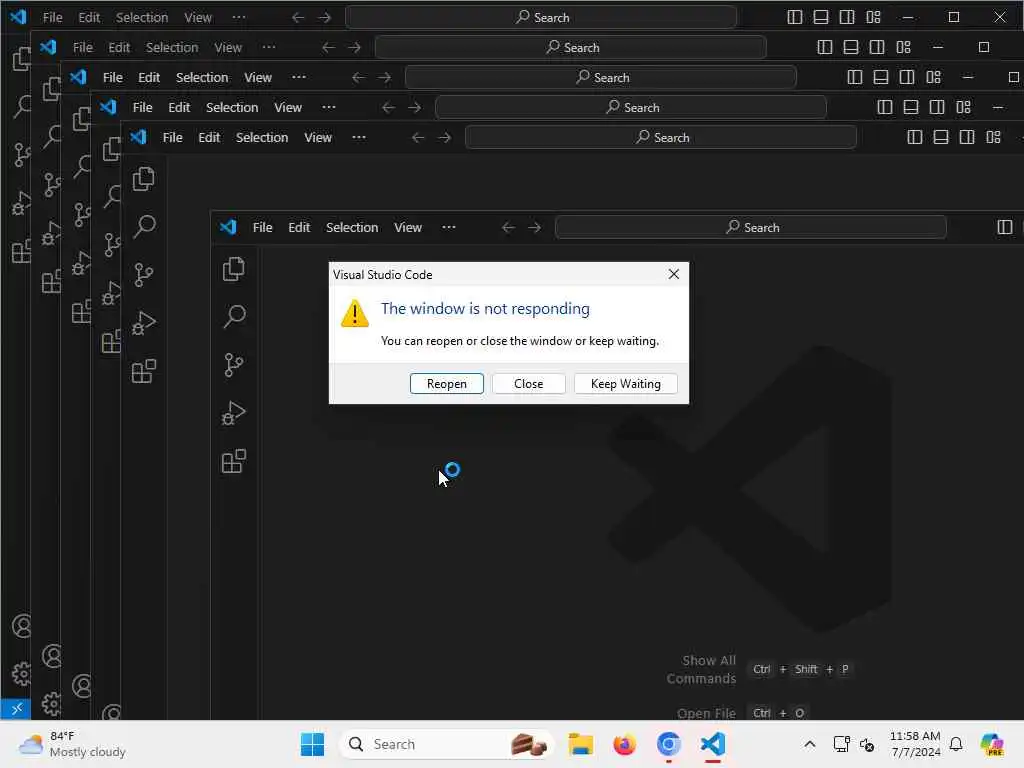1024x768 pixels.
Task: Click command center Search in fourth window
Action: point(600,77)
